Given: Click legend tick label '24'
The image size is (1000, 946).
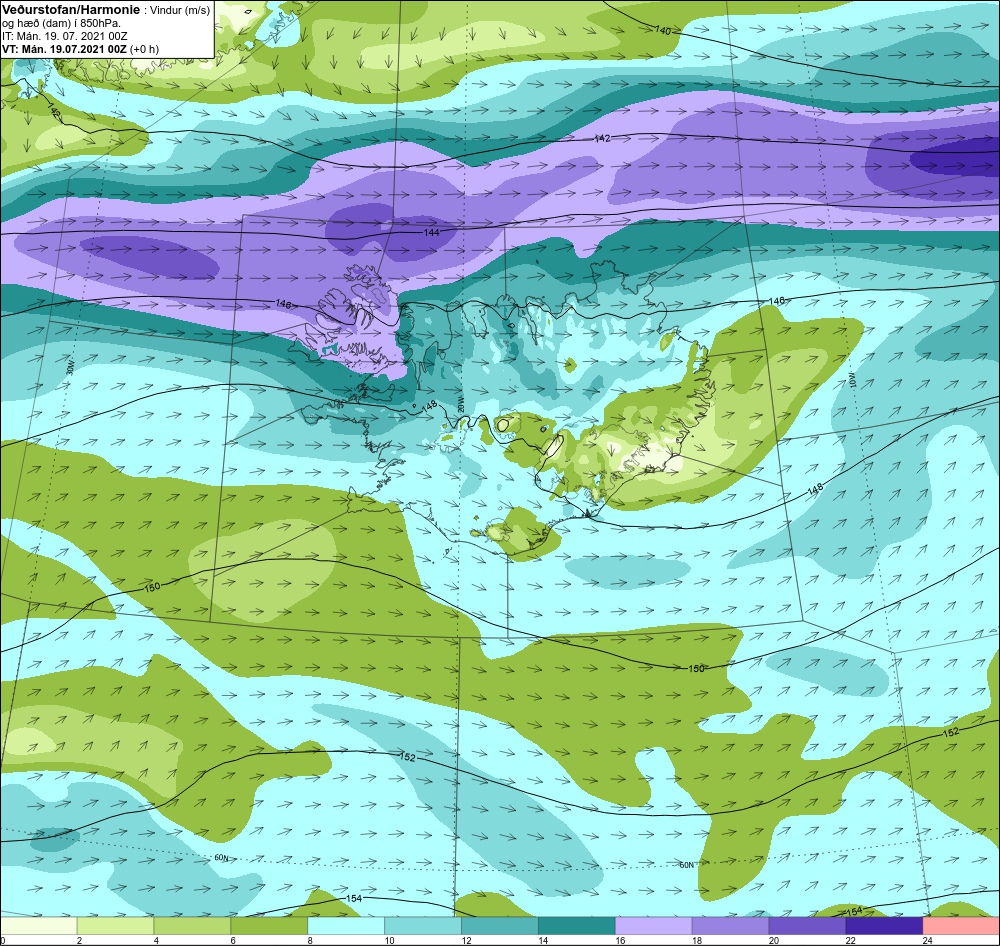Looking at the screenshot, I should (927, 940).
